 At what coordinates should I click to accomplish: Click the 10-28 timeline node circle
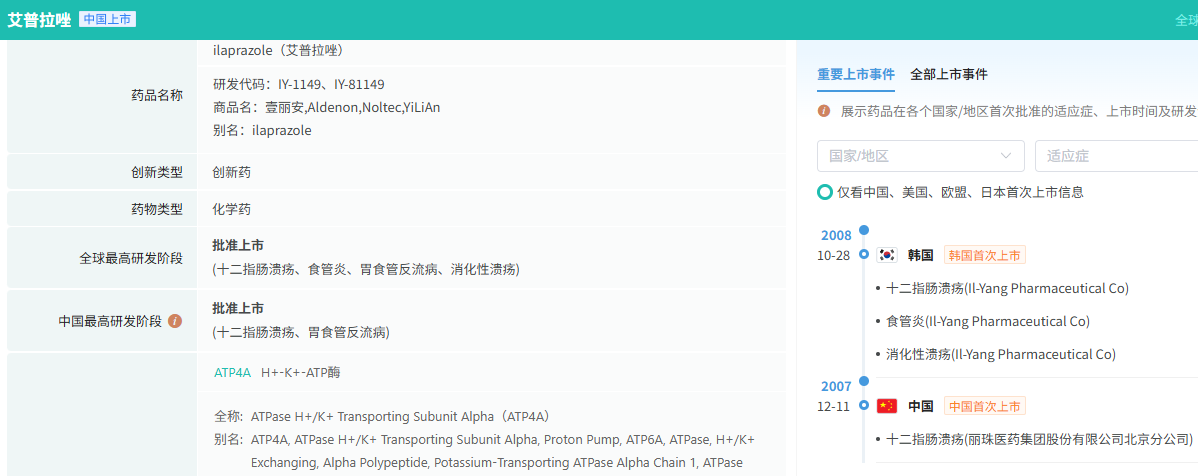[x=864, y=255]
